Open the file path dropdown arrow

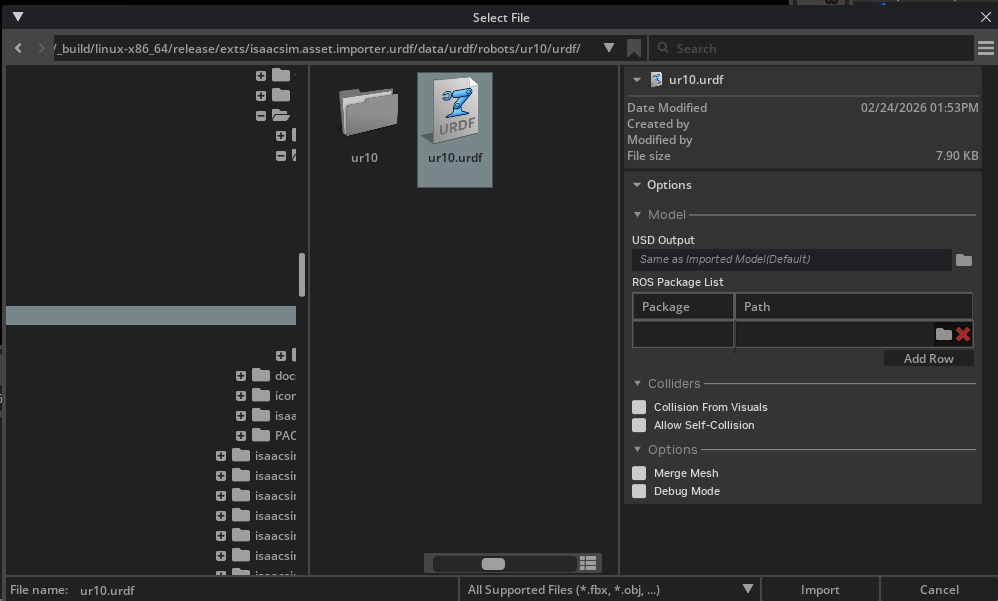608,47
